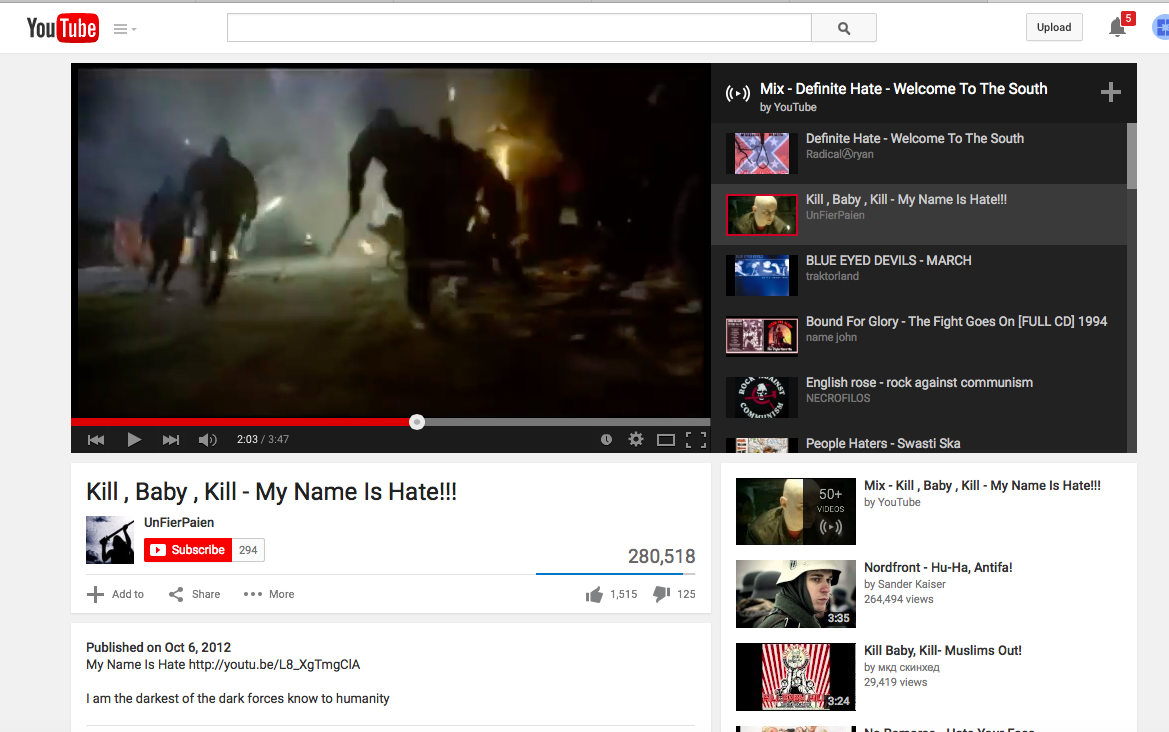Go to the previous video in the player

pos(96,439)
